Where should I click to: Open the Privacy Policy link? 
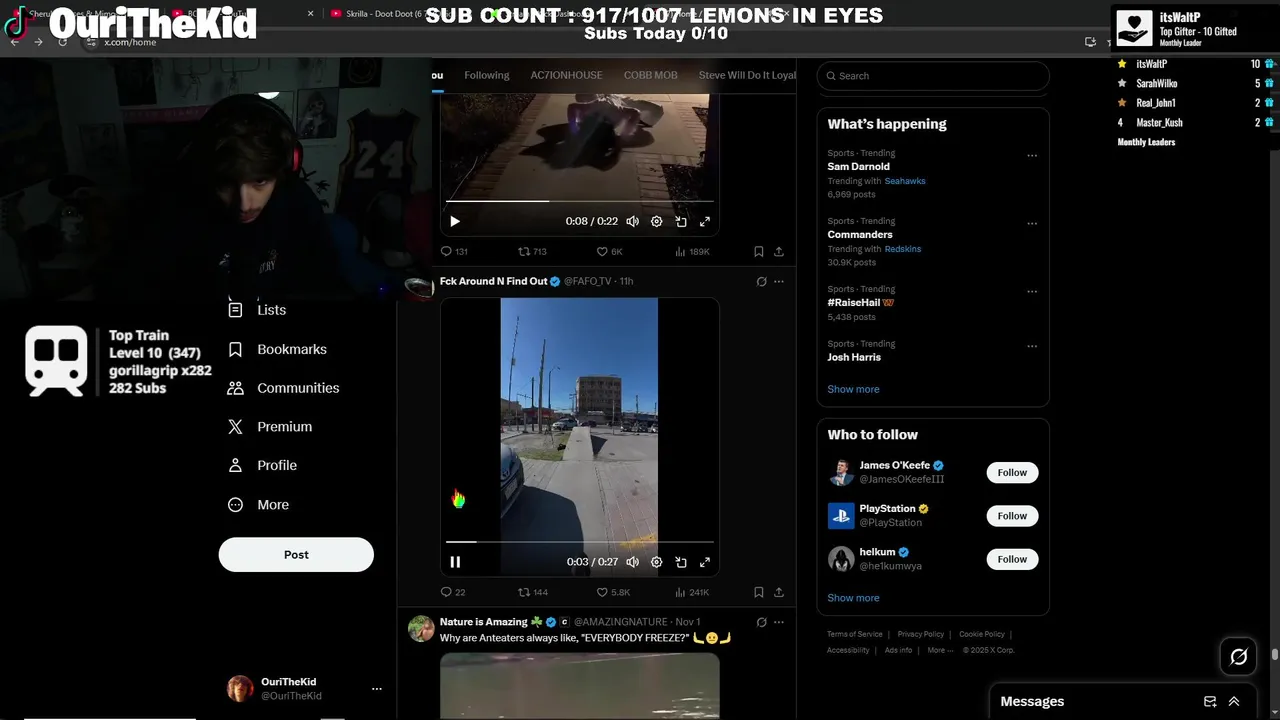[921, 634]
